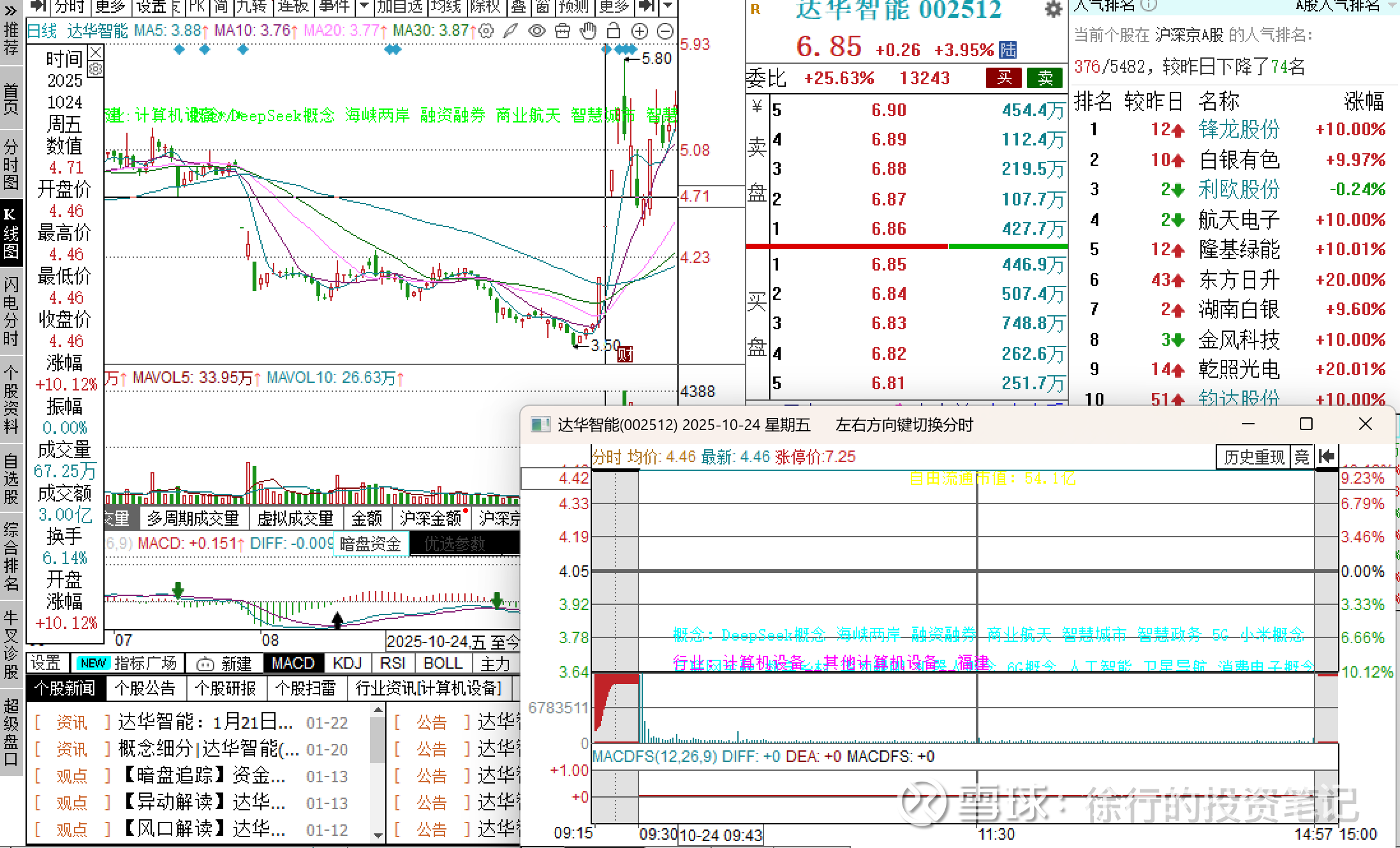Screen dimensions: 1400x848
Task: Toggle the 竞 auction button in minute chart
Action: [x=1301, y=457]
